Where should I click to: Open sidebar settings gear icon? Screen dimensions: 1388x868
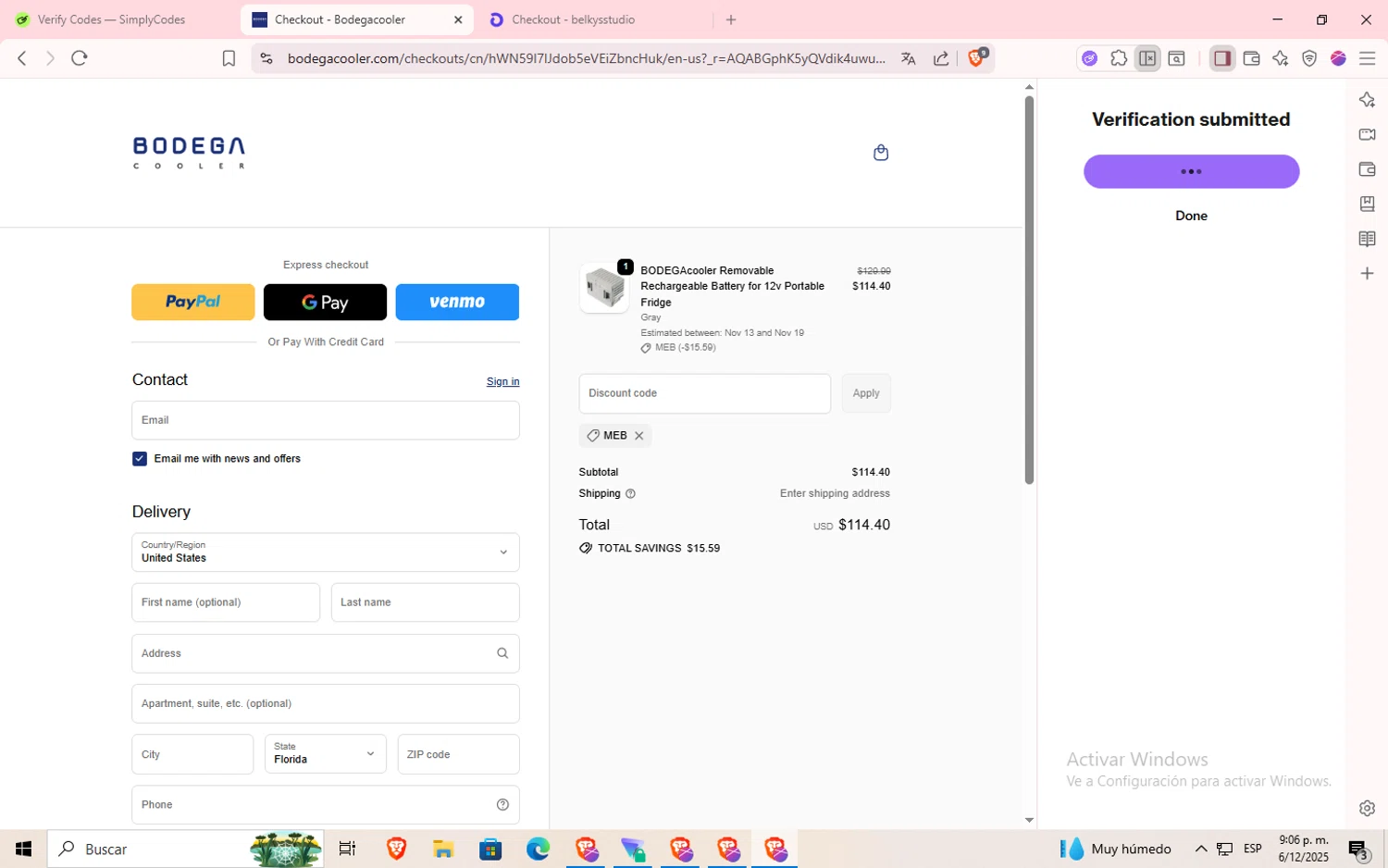coord(1367,808)
